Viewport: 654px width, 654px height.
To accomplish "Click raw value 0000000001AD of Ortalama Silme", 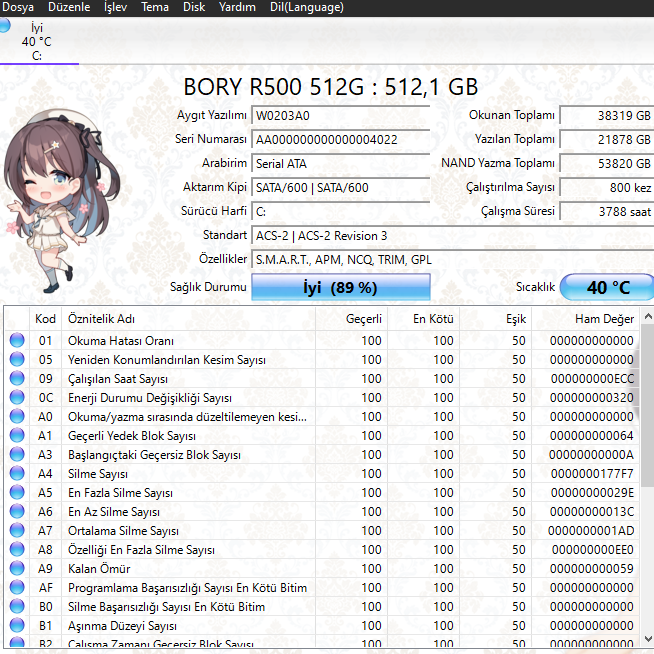I will click(591, 531).
